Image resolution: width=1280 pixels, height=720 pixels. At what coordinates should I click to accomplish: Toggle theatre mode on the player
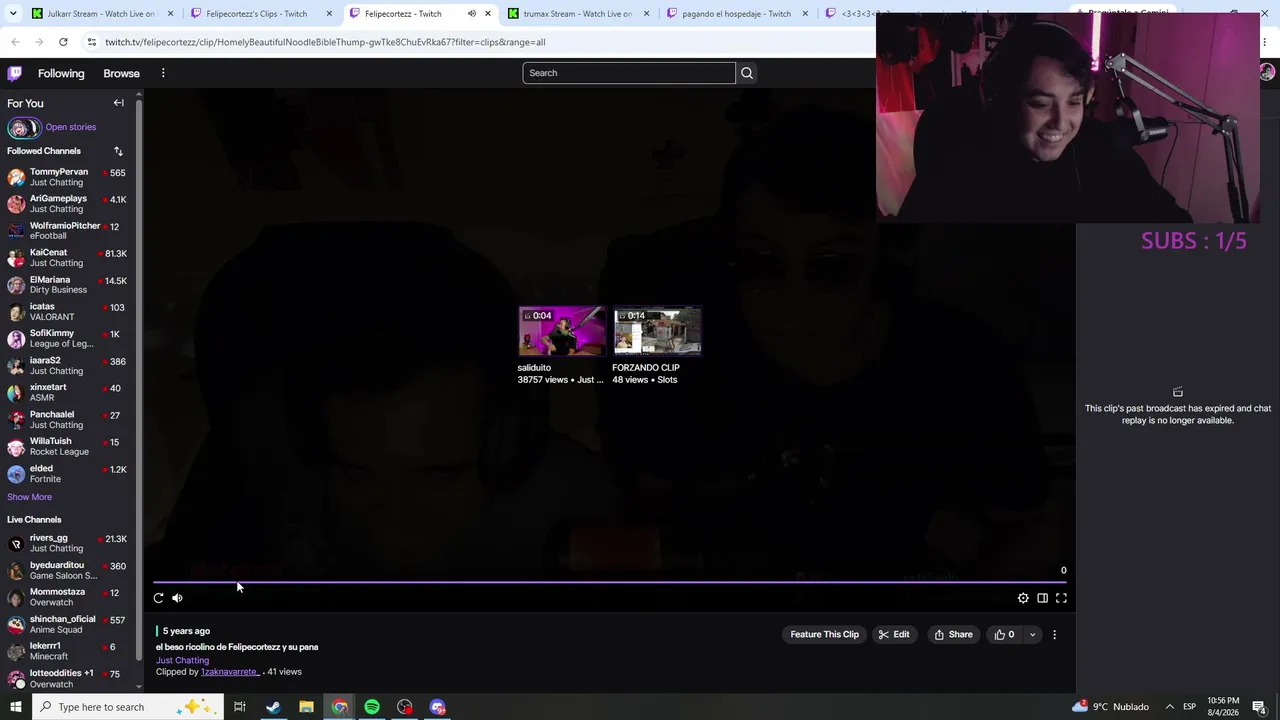coord(1042,598)
